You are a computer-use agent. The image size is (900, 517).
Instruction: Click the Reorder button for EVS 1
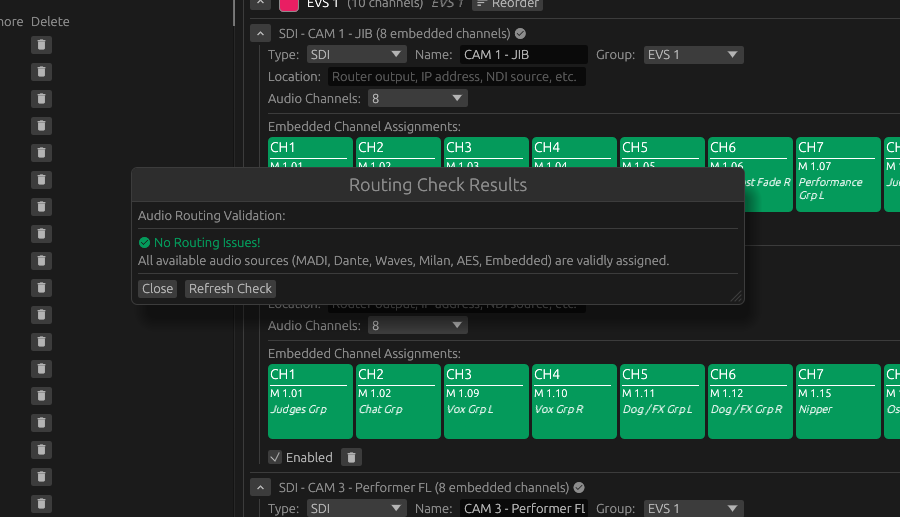507,4
